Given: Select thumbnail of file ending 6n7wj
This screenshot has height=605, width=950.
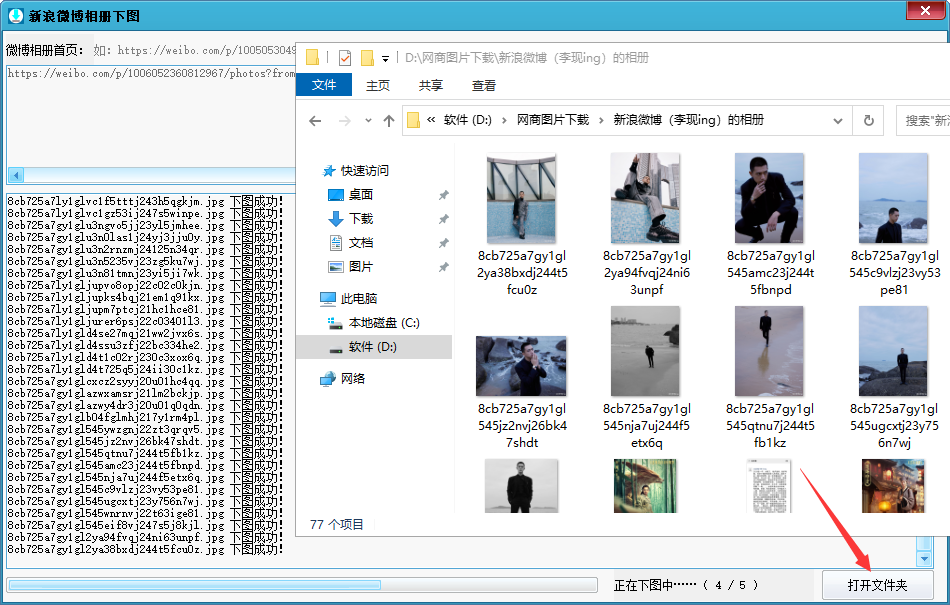Looking at the screenshot, I should [x=893, y=351].
